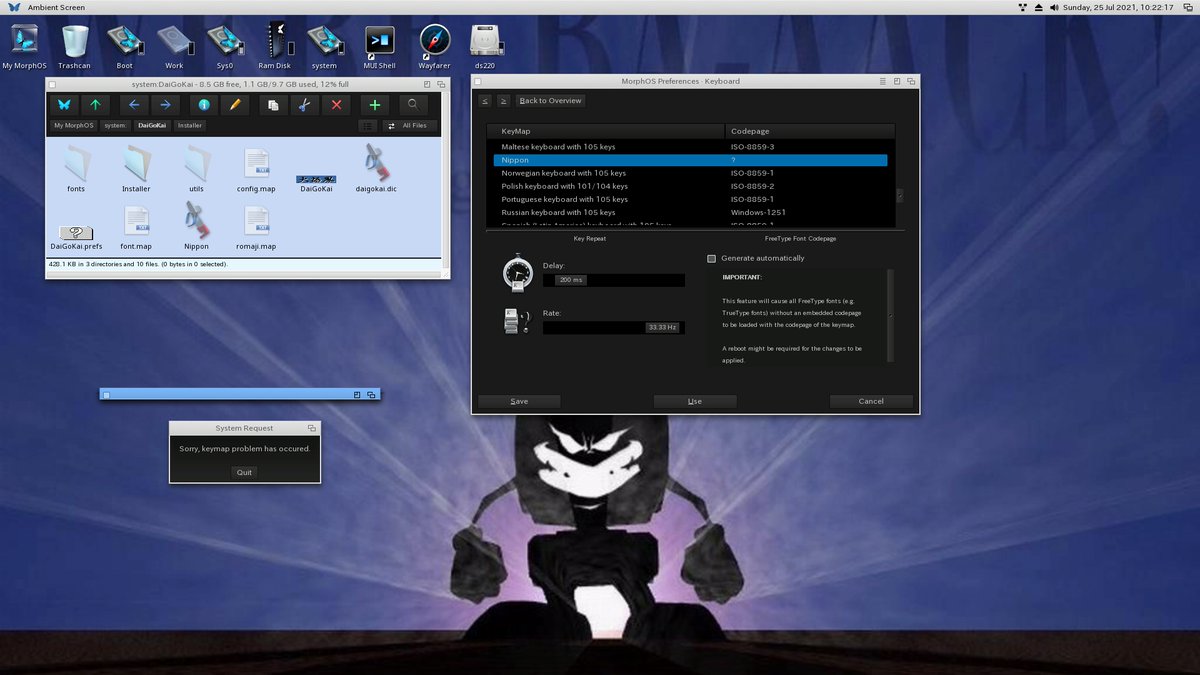
Task: Select Polish keyboard with 101/104 keys
Action: (x=690, y=186)
